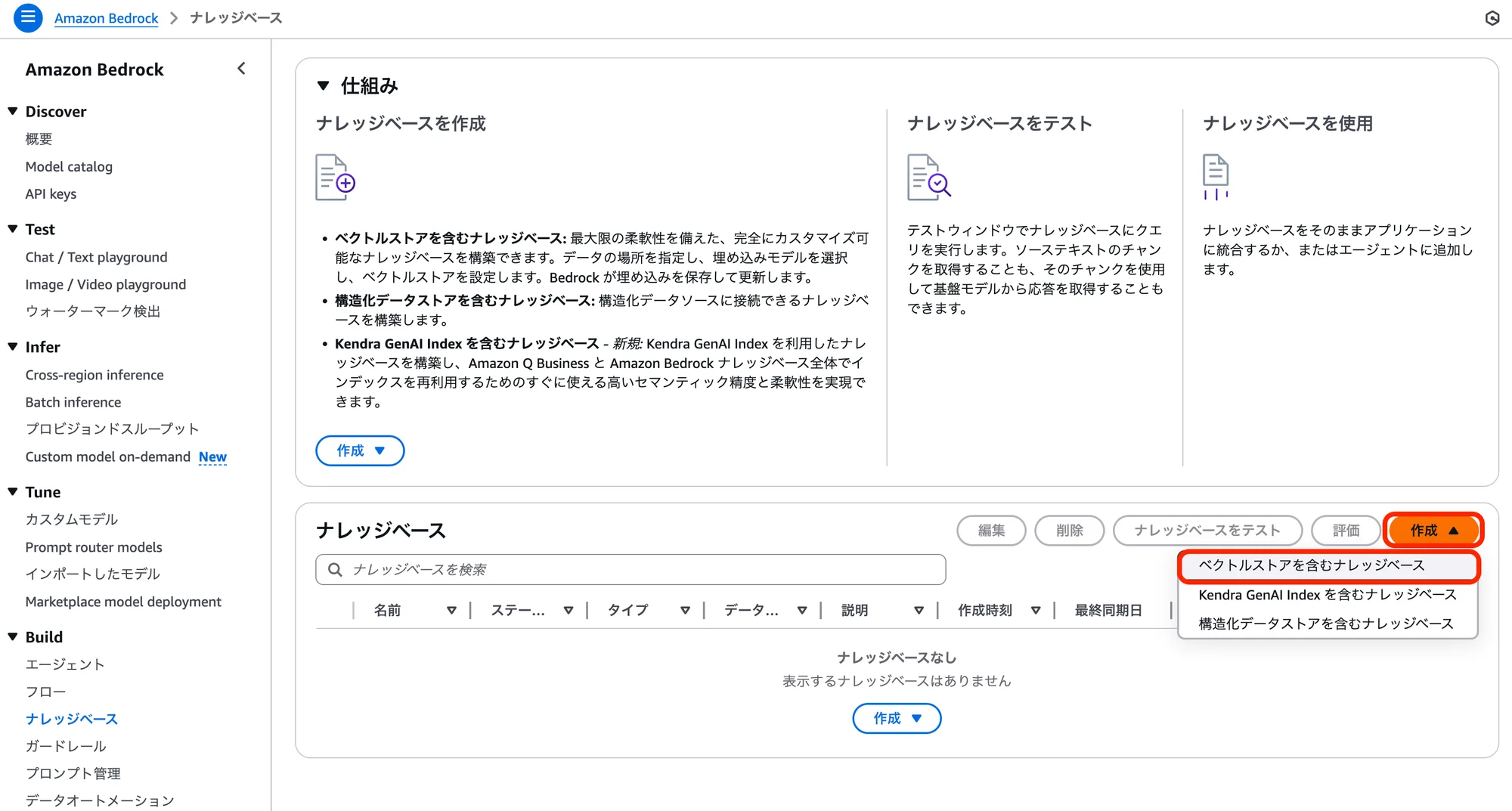Click the ナレッジベースを作成 document-plus icon
The width and height of the screenshot is (1512, 811).
(335, 176)
